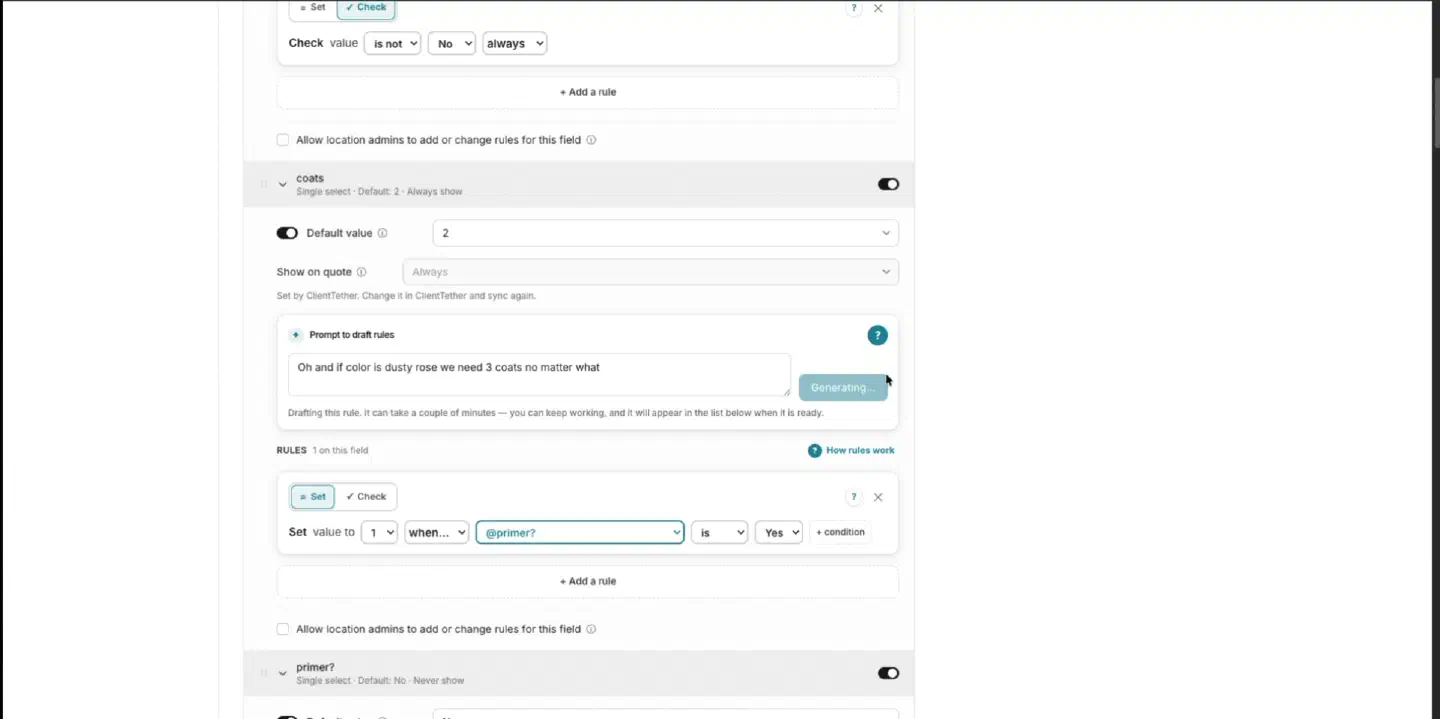Click the 'Set by ClientTether' note text
Viewport: 1440px width, 719px height.
pos(406,296)
